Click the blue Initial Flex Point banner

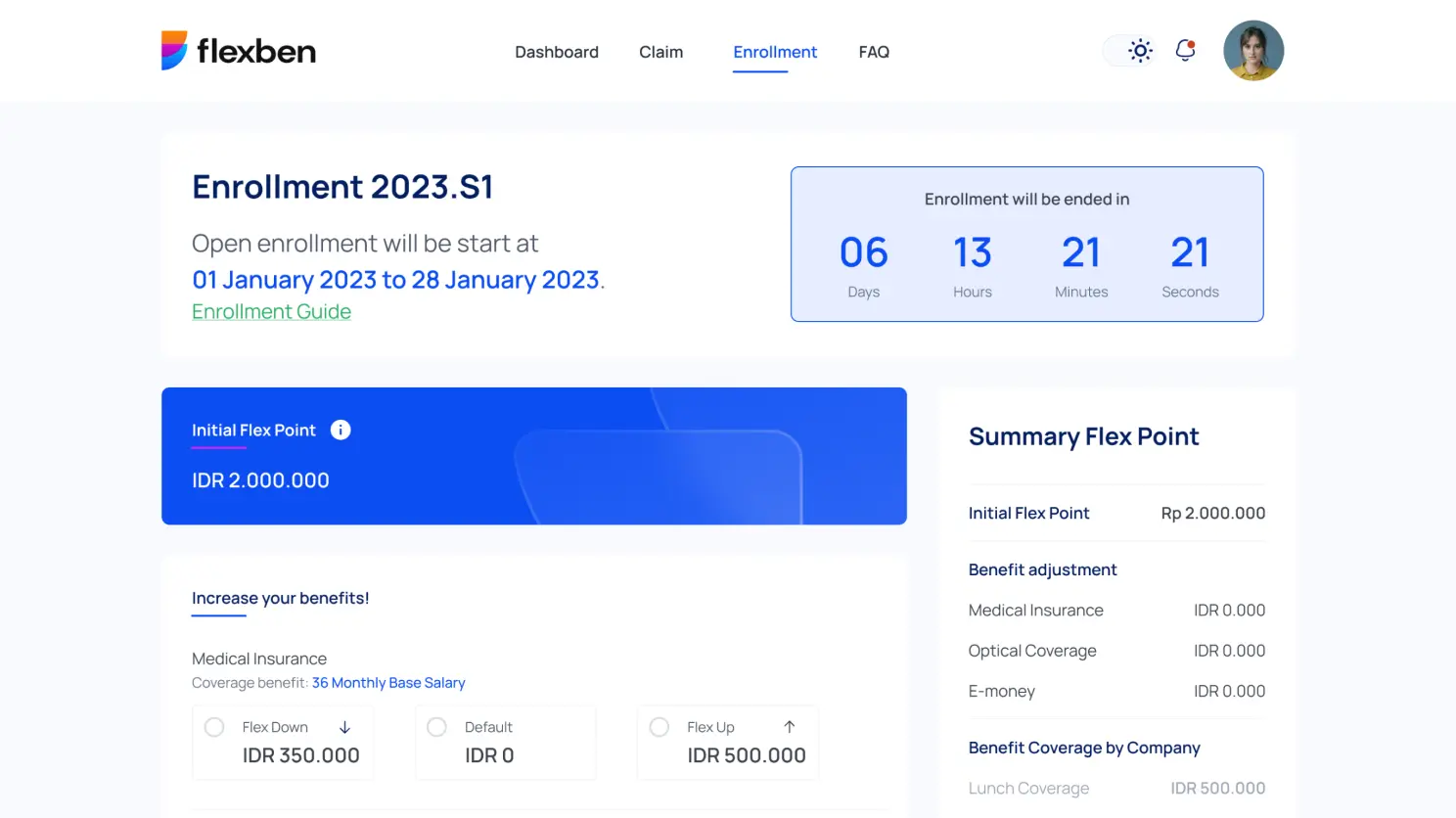[x=533, y=456]
